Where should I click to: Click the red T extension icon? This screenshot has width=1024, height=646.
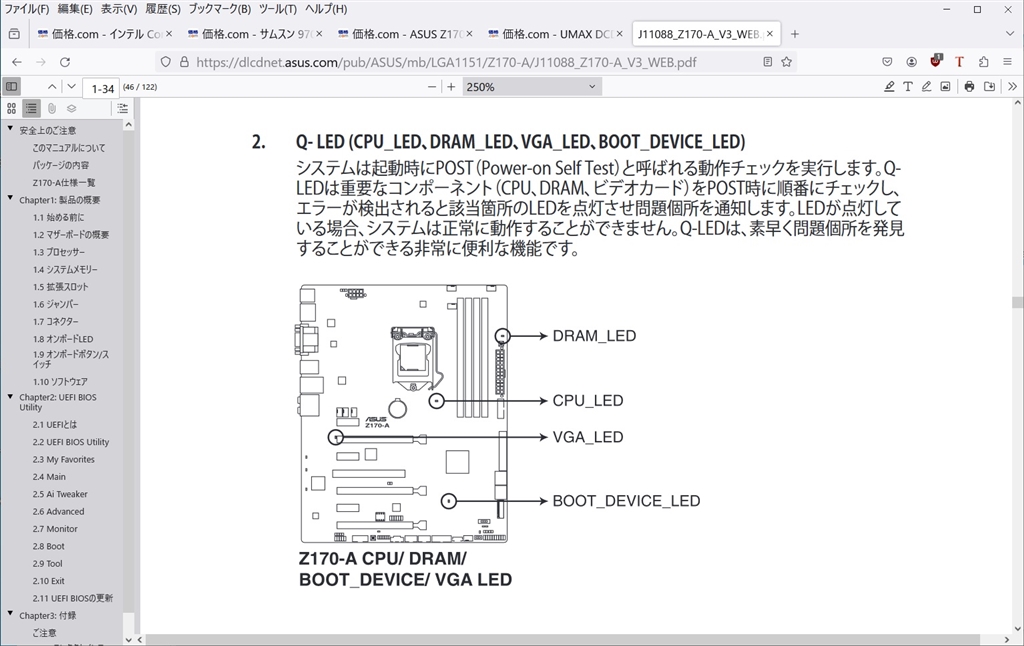click(959, 62)
